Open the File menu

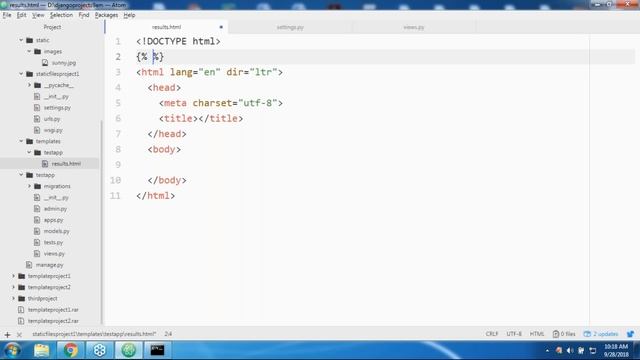(x=7, y=15)
